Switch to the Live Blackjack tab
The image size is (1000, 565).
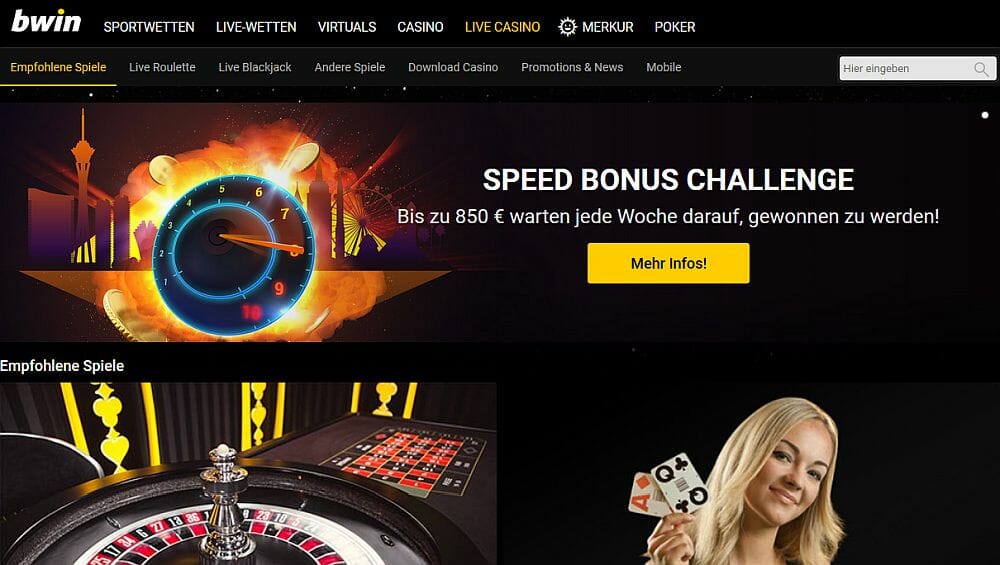pos(254,67)
